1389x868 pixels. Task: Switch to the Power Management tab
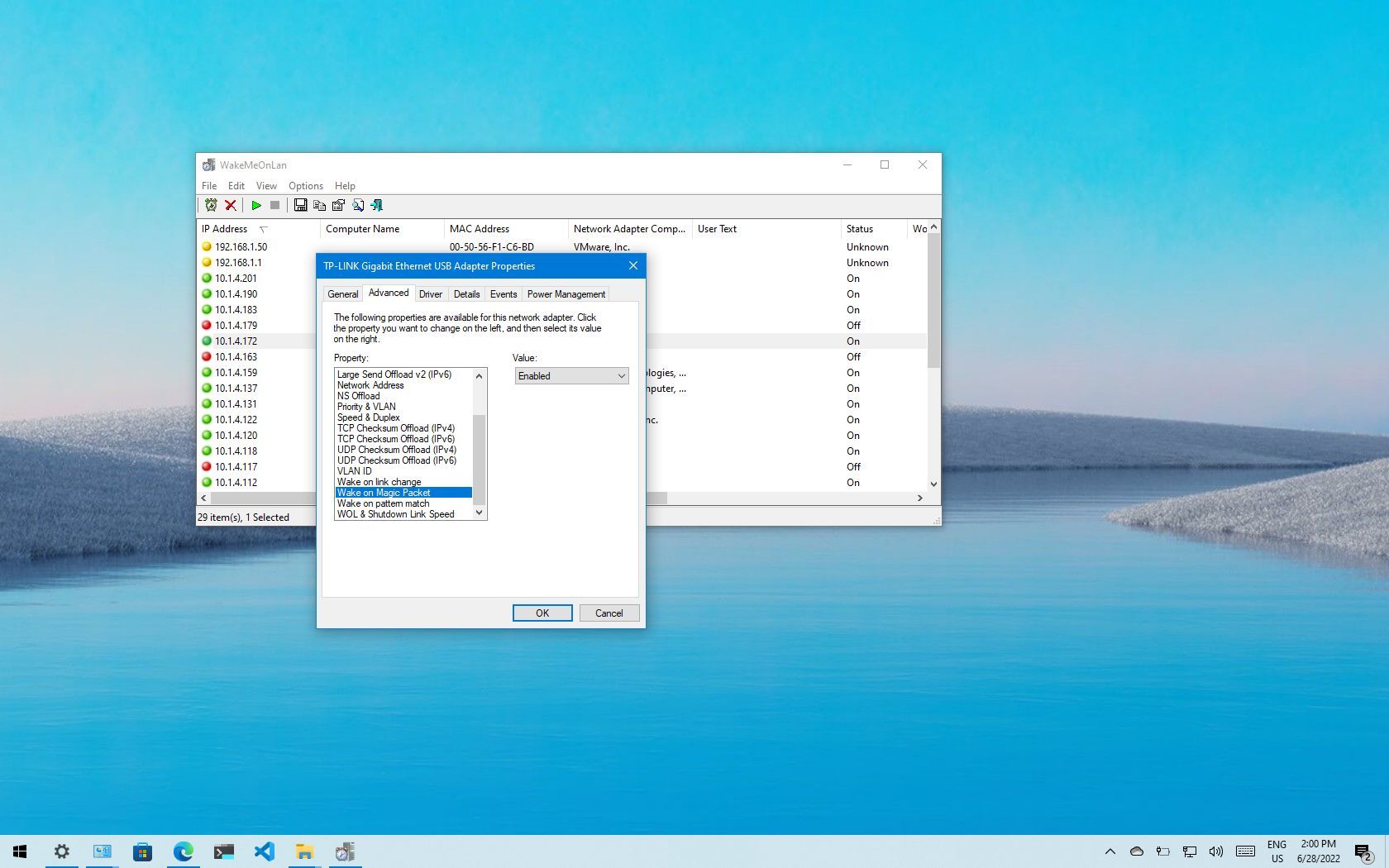[x=566, y=293]
